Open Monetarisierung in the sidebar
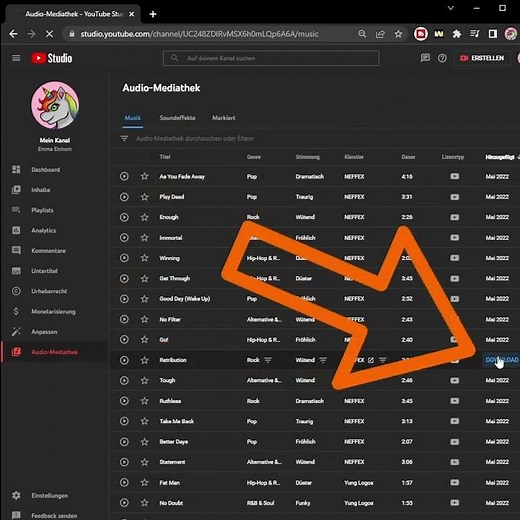The image size is (520, 520). coord(53,311)
